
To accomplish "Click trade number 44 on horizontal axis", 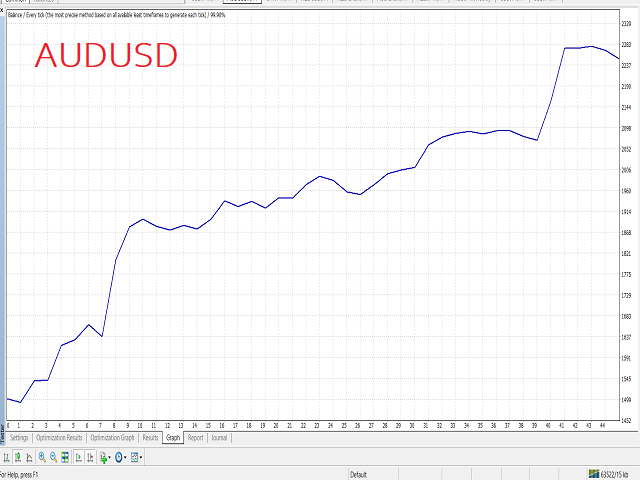I will pos(602,425).
